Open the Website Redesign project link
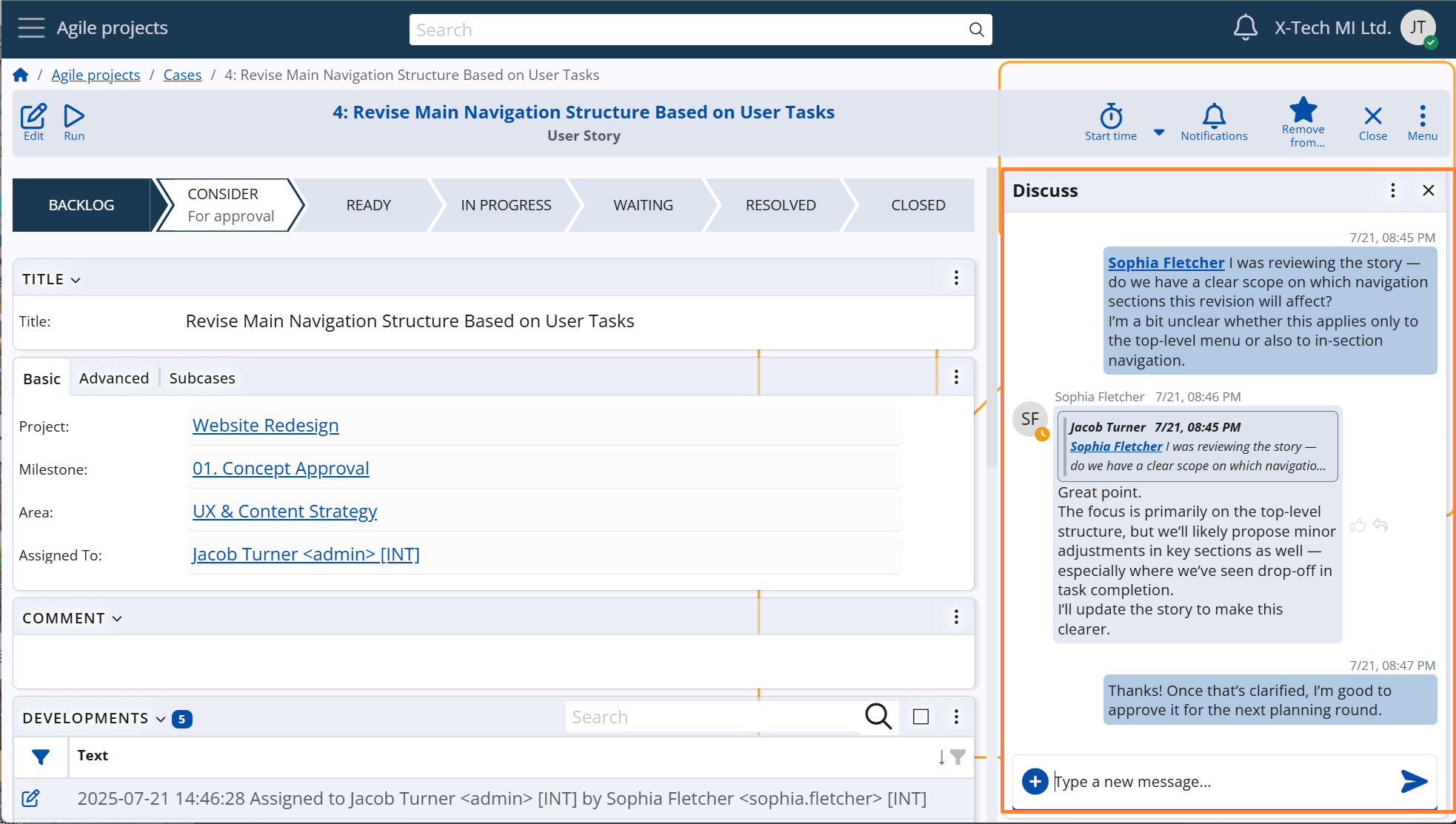Screen dimensions: 1456x824 [265, 426]
